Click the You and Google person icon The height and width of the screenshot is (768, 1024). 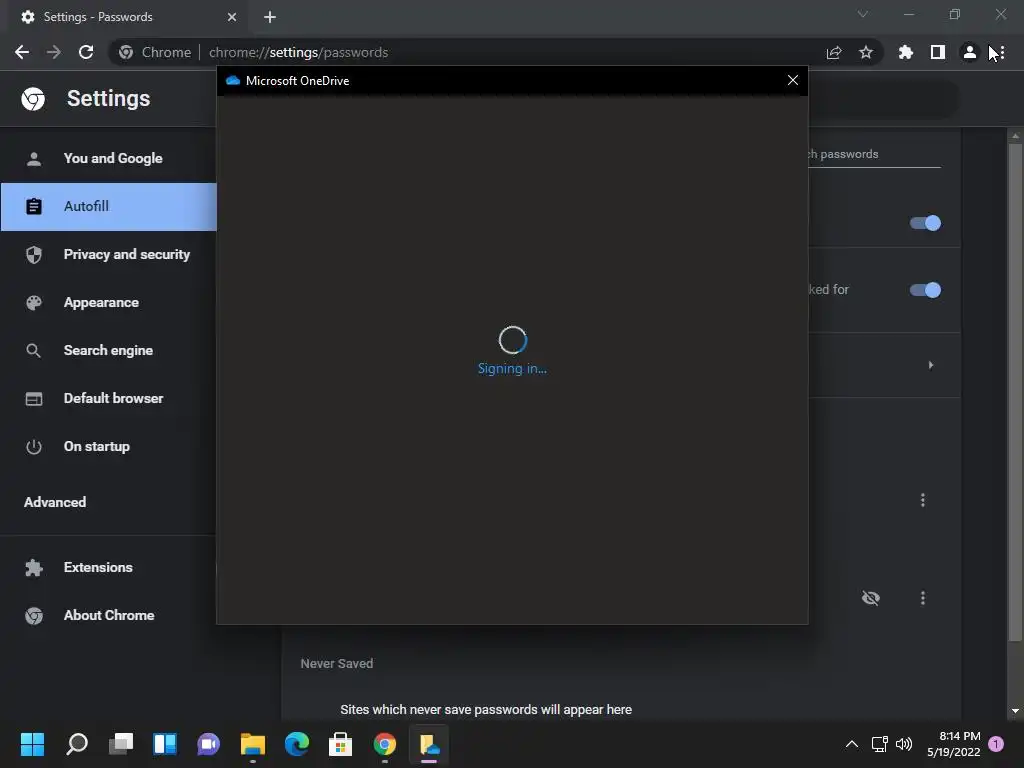pos(34,158)
